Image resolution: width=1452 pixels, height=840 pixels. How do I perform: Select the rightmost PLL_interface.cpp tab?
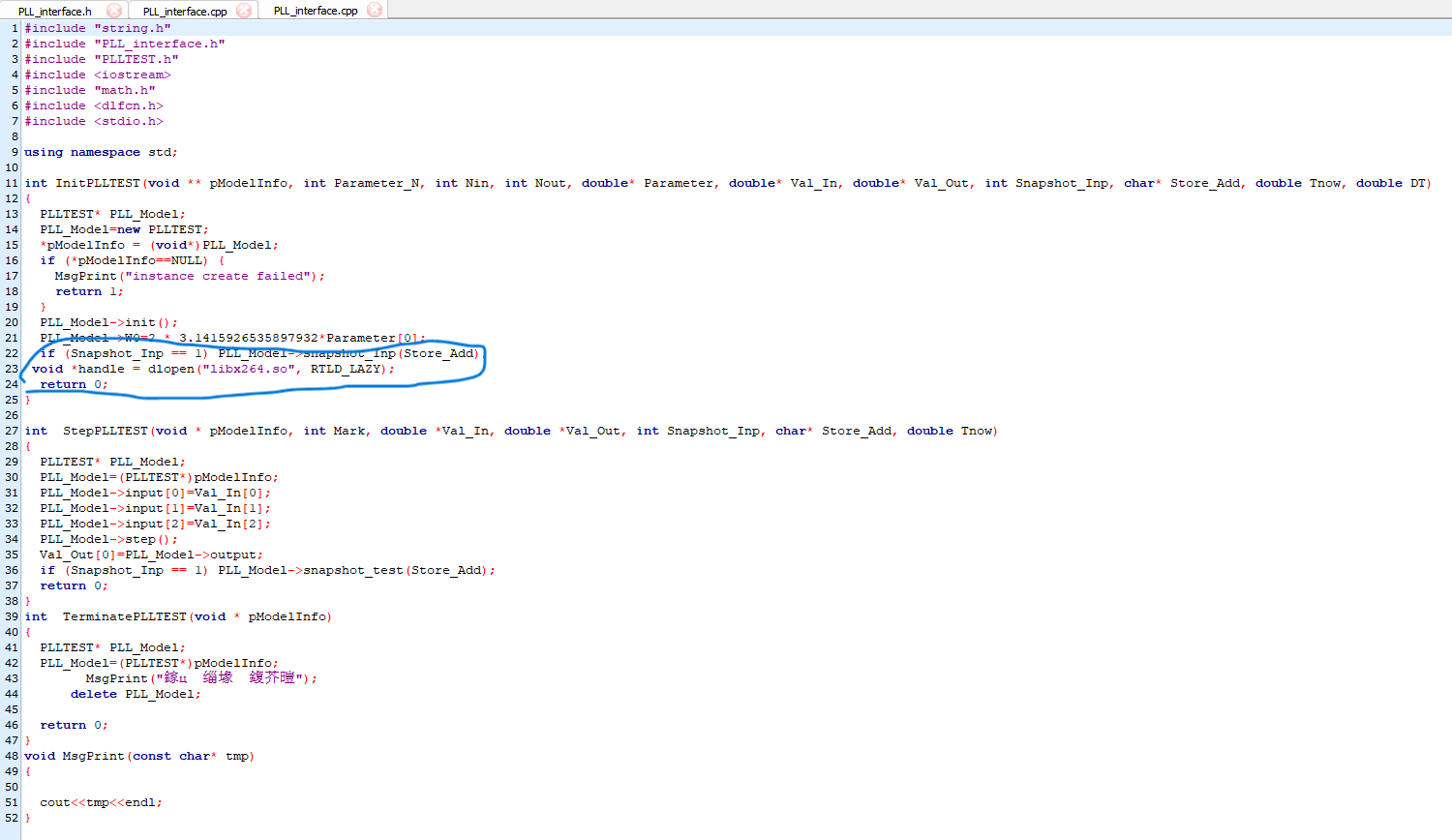pos(315,11)
